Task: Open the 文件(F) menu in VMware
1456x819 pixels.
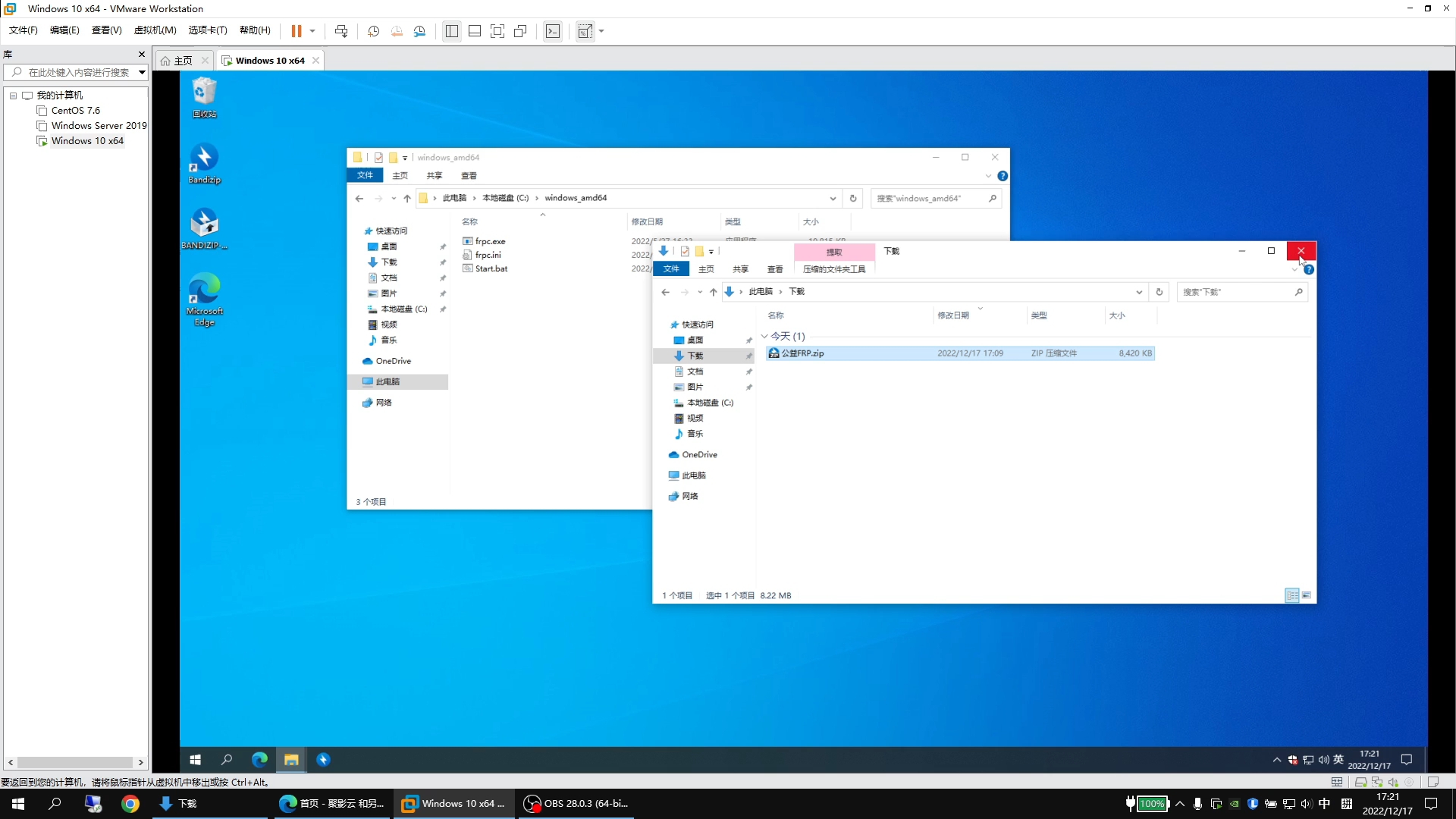Action: (23, 30)
